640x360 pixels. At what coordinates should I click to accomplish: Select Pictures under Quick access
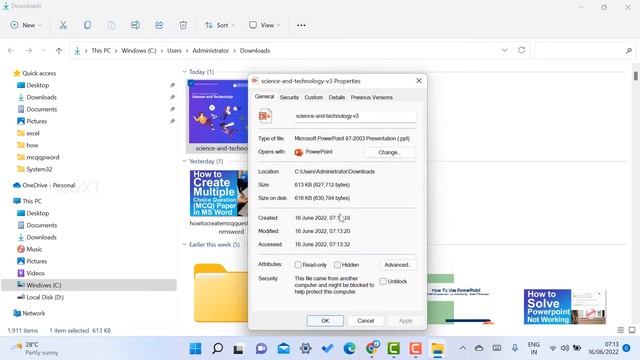(x=36, y=121)
